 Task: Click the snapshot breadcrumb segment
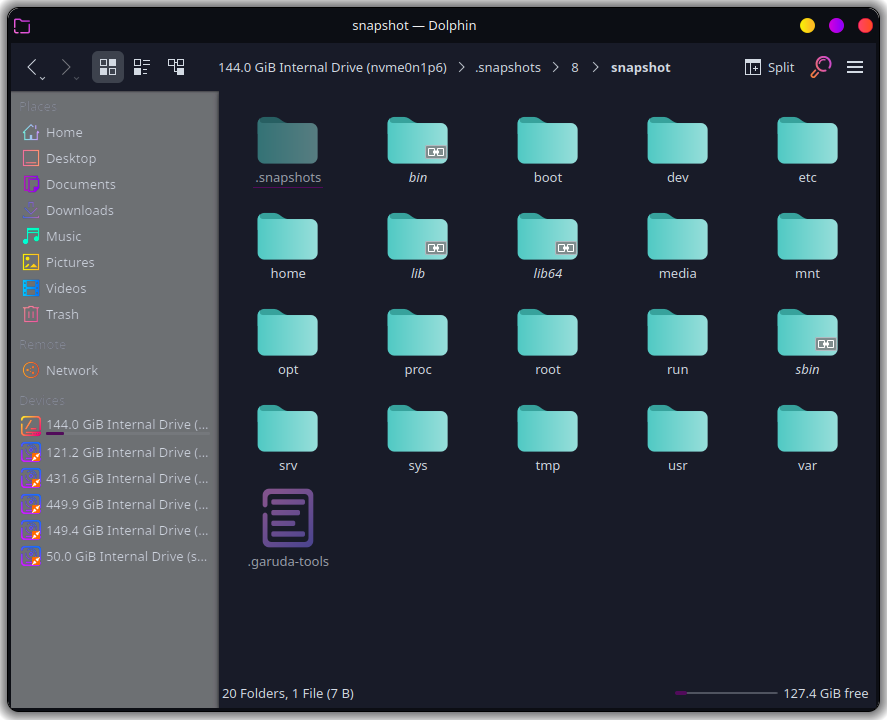(640, 67)
